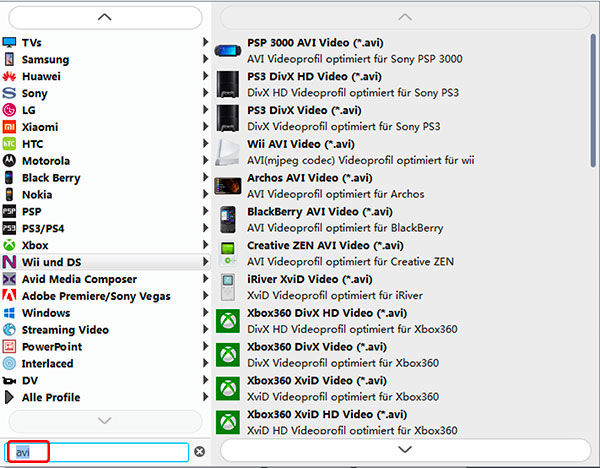
Task: Expand the Huawei submenu arrow
Action: coord(205,75)
